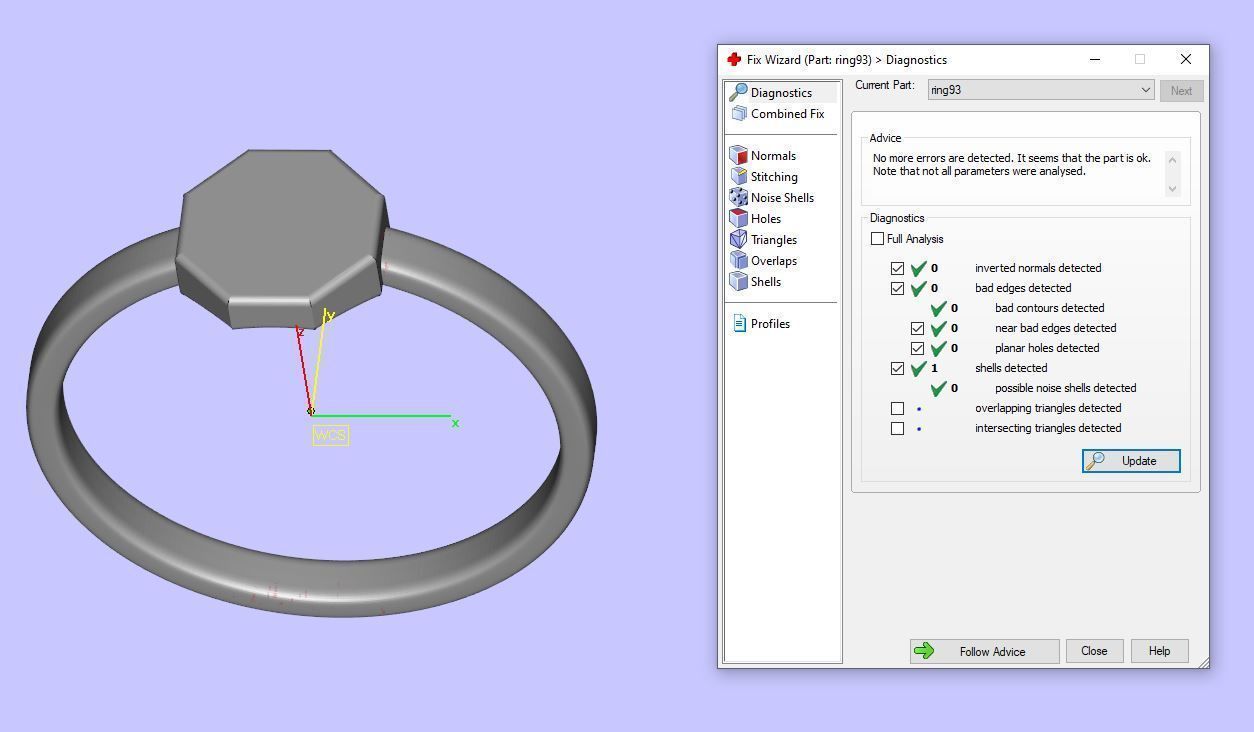Viewport: 1254px width, 732px height.
Task: Select Noise Shells in sidebar
Action: pyautogui.click(x=782, y=198)
